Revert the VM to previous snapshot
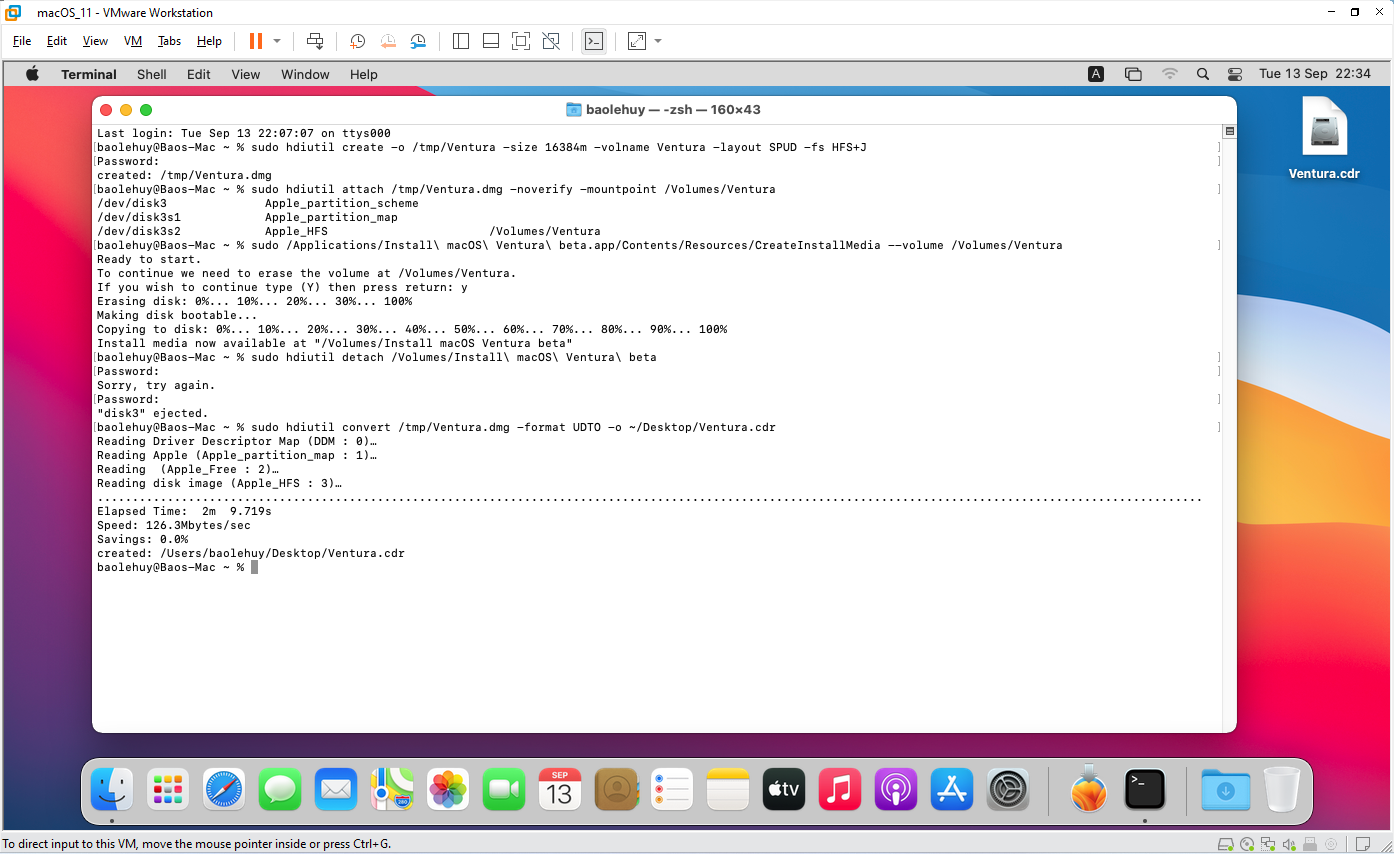This screenshot has height=854, width=1394. point(388,41)
